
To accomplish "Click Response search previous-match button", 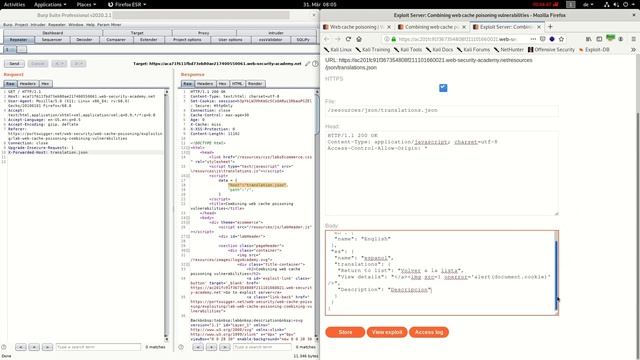I will click(198, 347).
